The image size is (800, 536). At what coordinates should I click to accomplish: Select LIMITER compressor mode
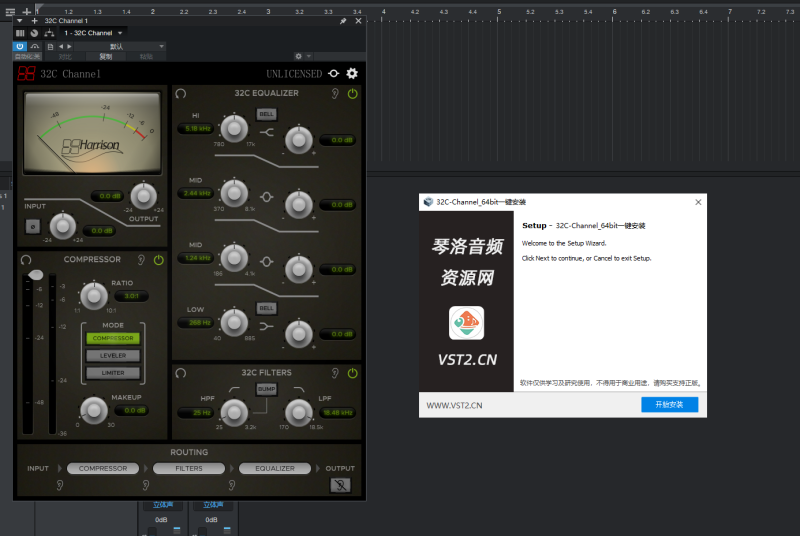[x=113, y=373]
